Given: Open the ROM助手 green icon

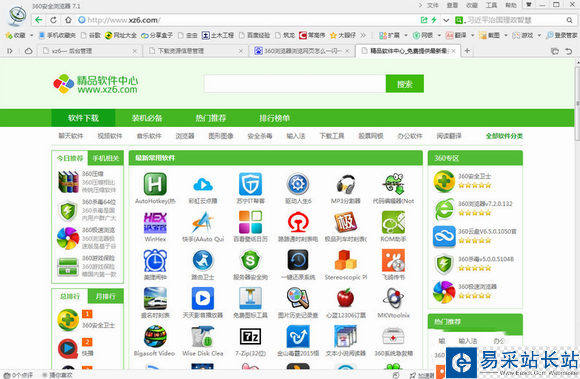Looking at the screenshot, I should 393,222.
